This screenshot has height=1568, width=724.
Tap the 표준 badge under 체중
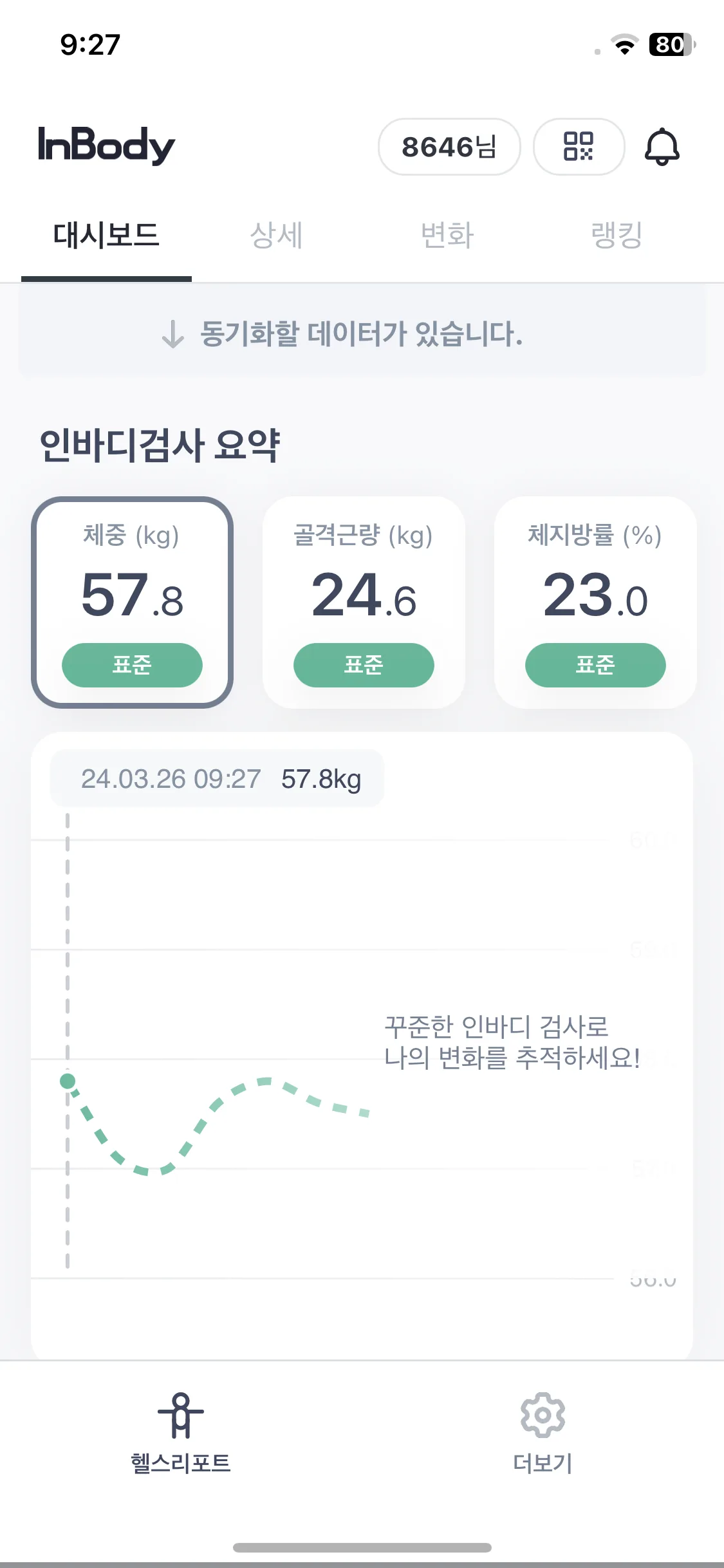pyautogui.click(x=132, y=665)
